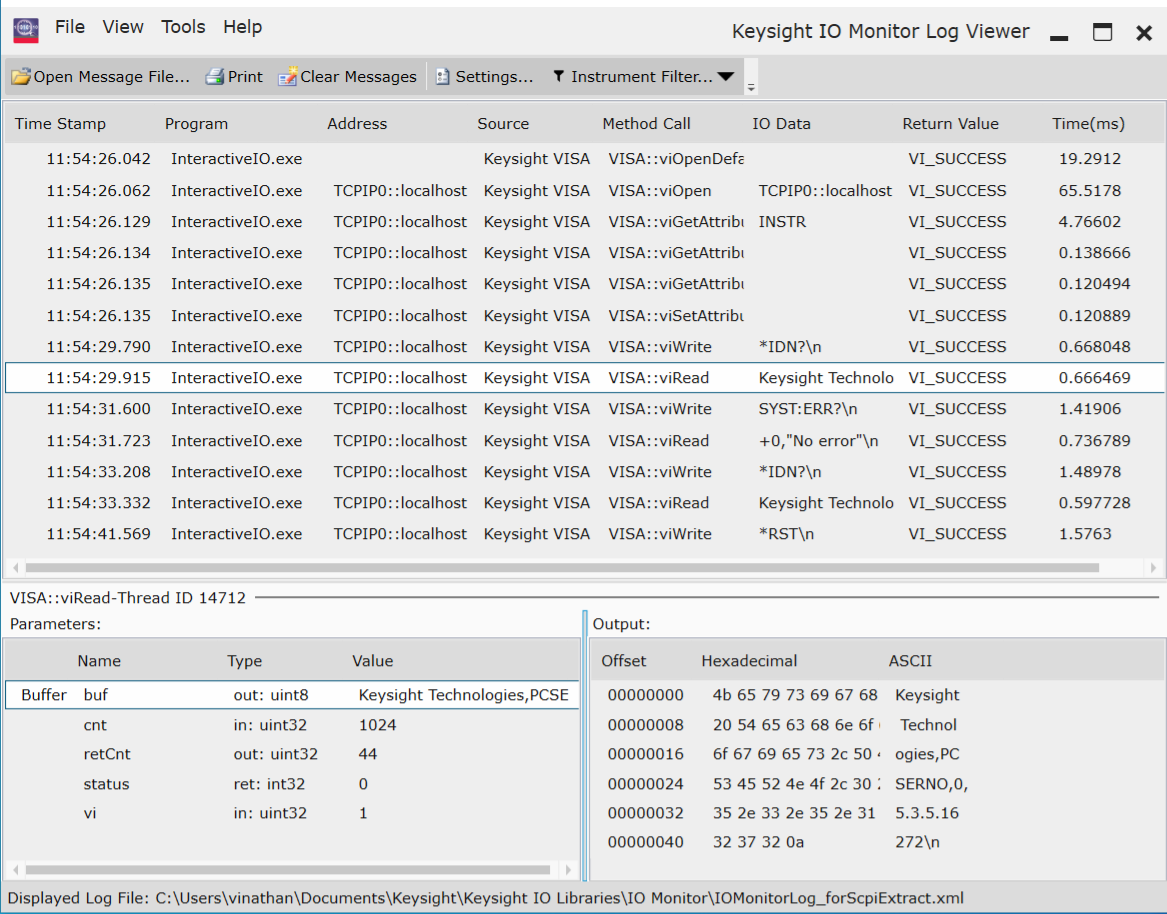Click the Instrument Filter funnel icon
The width and height of the screenshot is (1167, 914).
(x=558, y=77)
